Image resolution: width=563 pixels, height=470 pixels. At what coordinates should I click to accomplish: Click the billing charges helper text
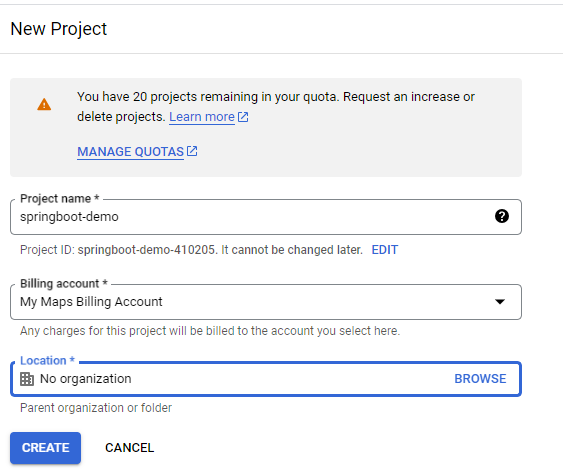click(x=210, y=331)
